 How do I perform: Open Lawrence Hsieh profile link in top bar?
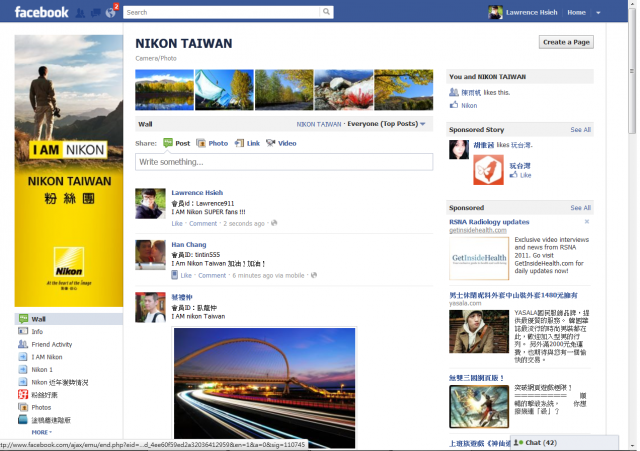531,12
